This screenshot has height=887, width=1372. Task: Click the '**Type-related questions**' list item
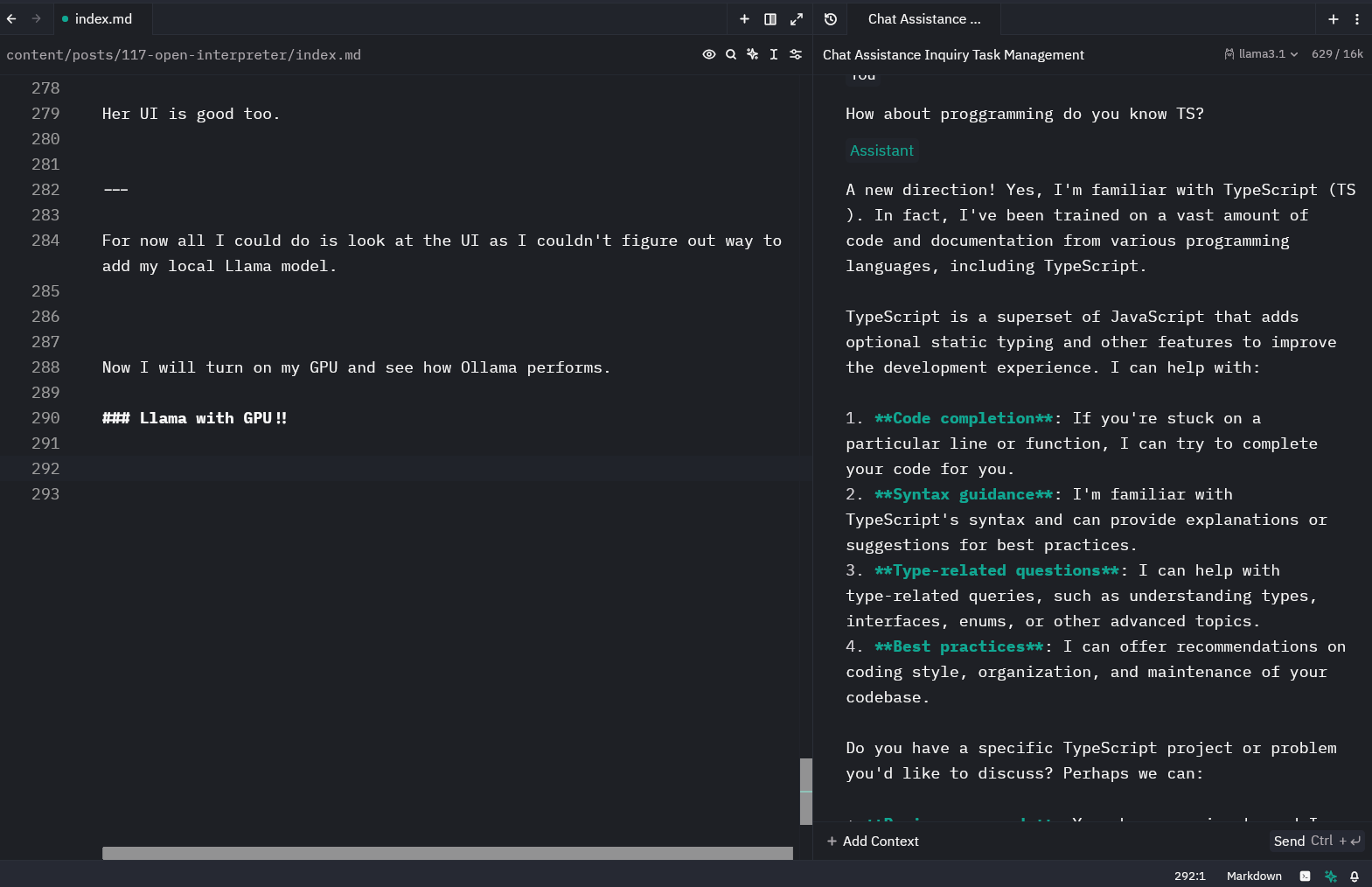pos(997,570)
